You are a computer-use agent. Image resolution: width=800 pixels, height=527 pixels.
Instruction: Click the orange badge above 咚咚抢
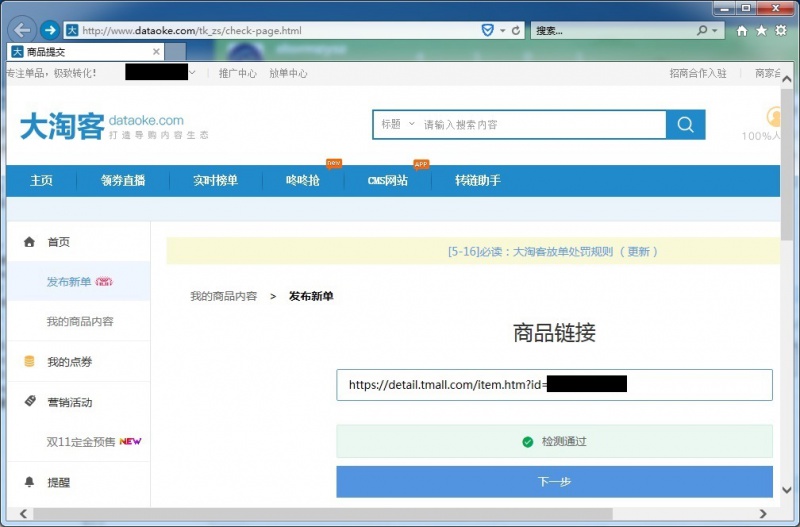tap(334, 164)
